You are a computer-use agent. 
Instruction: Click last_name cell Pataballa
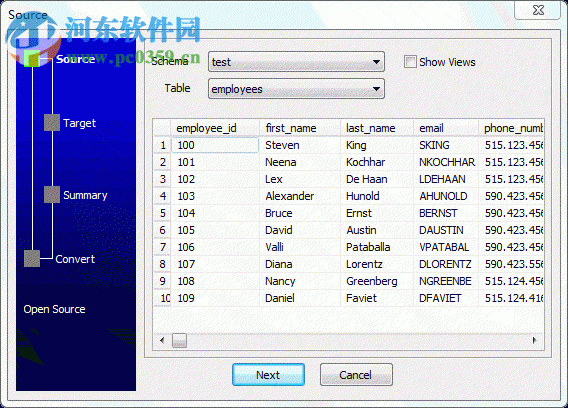pos(377,247)
